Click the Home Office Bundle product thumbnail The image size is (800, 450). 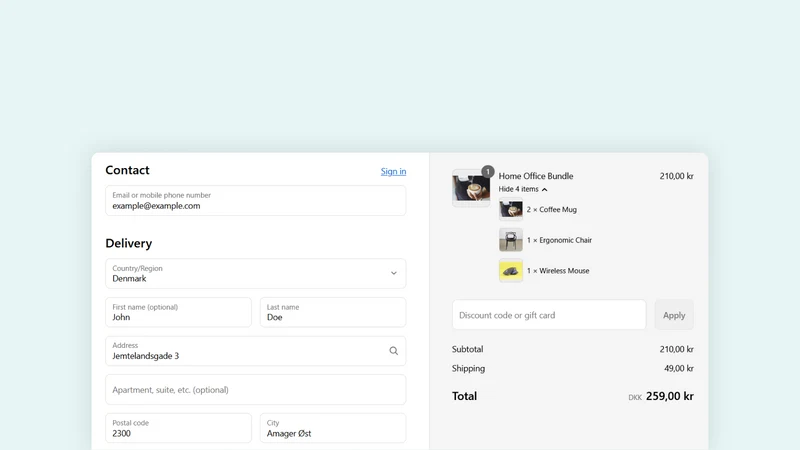pos(471,188)
